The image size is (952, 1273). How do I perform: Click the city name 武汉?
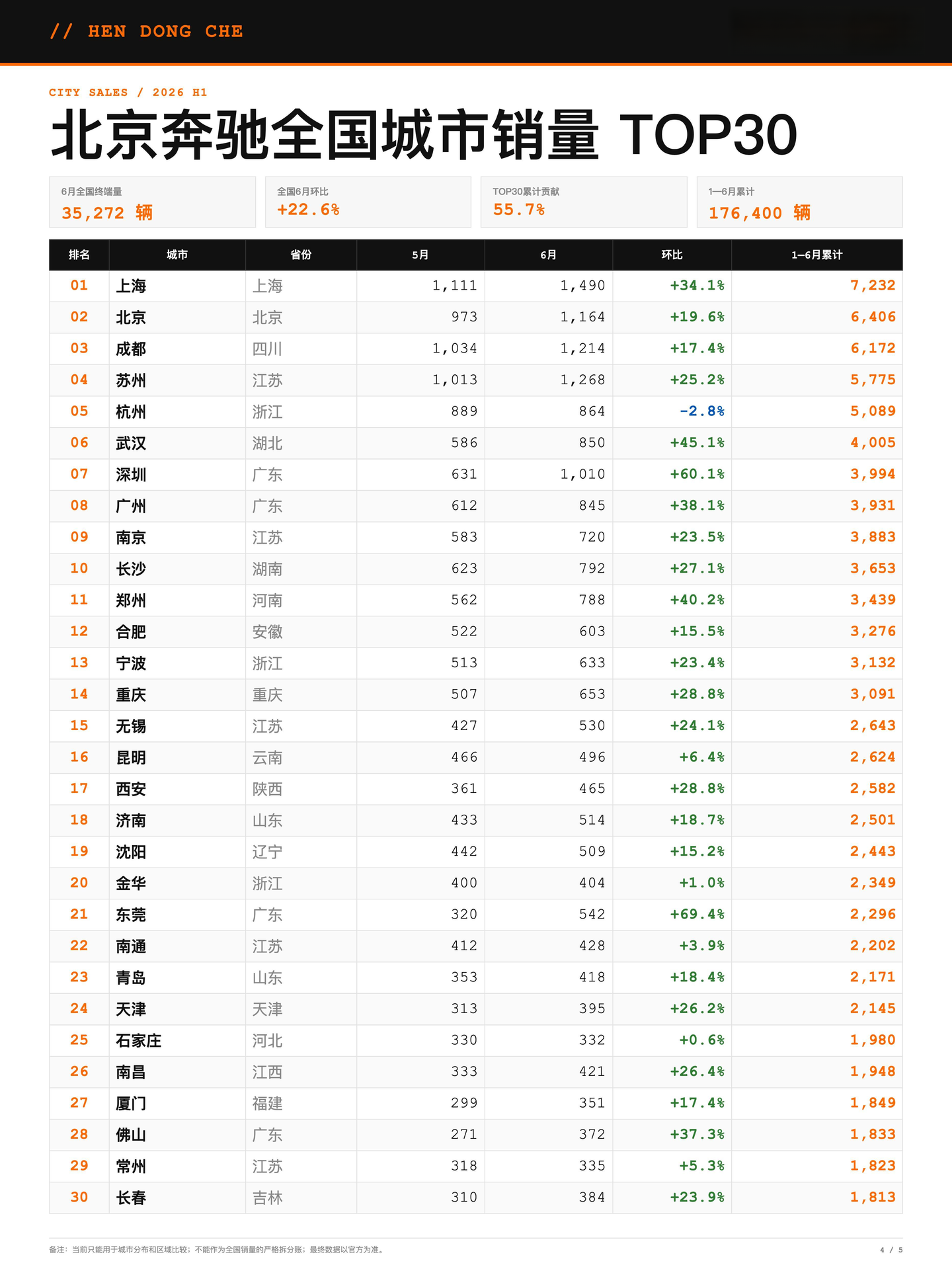coord(131,443)
